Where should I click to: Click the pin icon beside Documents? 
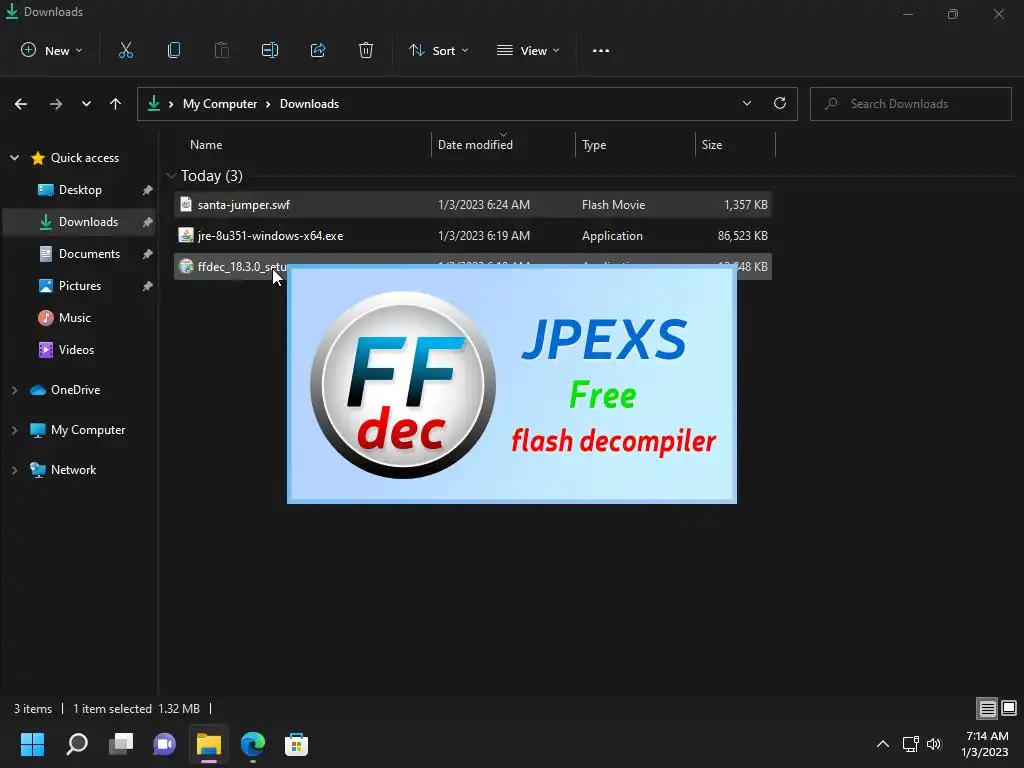pyautogui.click(x=148, y=254)
